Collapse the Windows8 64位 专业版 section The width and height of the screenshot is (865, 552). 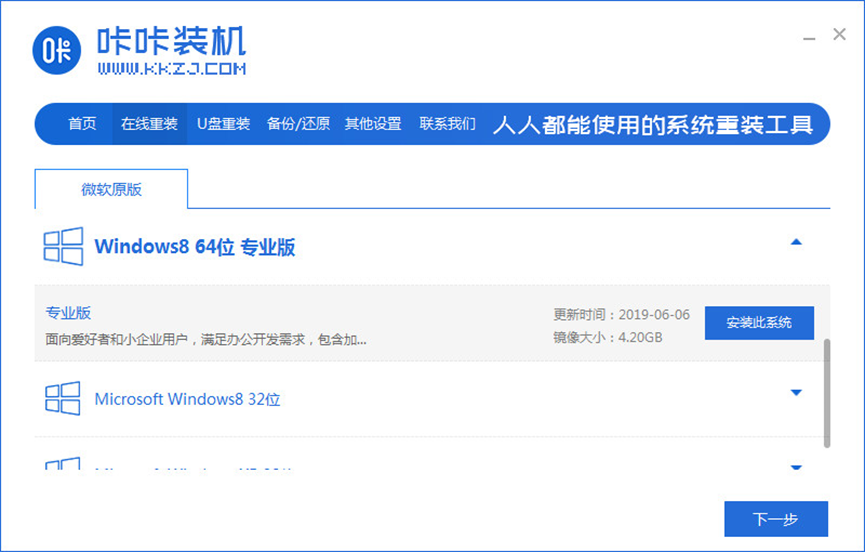[x=796, y=242]
